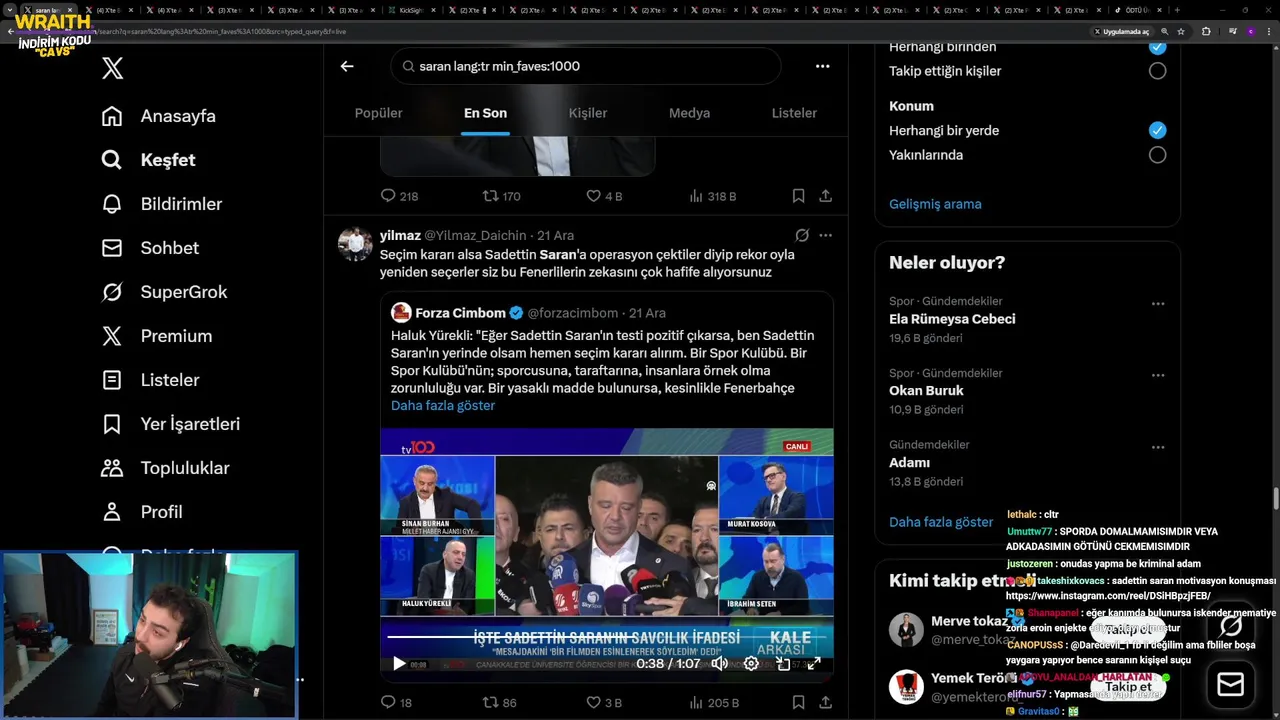Open Premium from sidebar

[x=156, y=336]
